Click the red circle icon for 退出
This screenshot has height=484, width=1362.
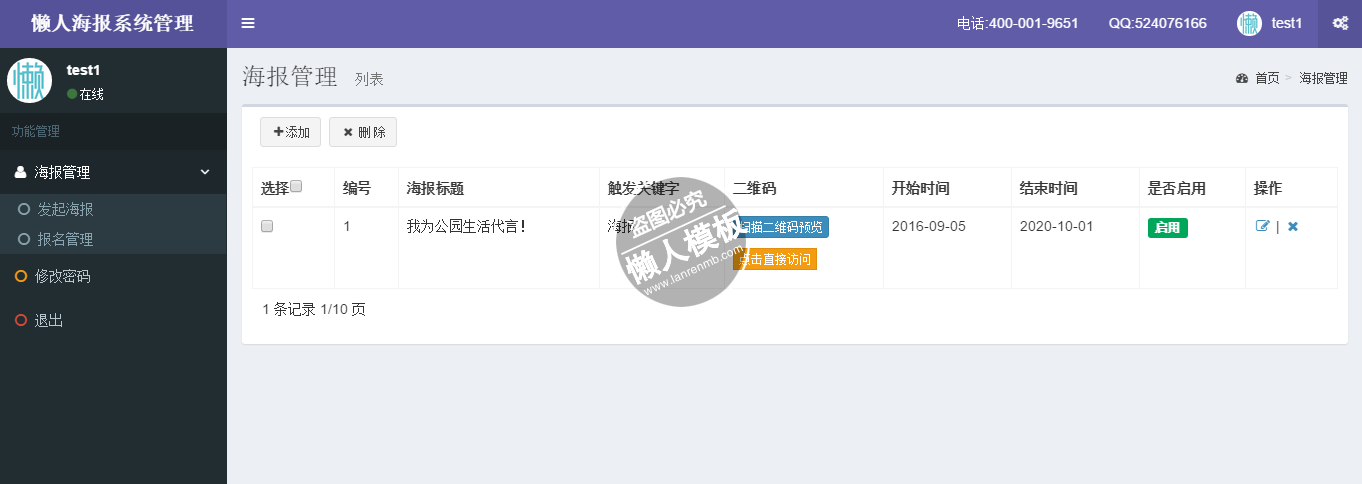point(21,320)
